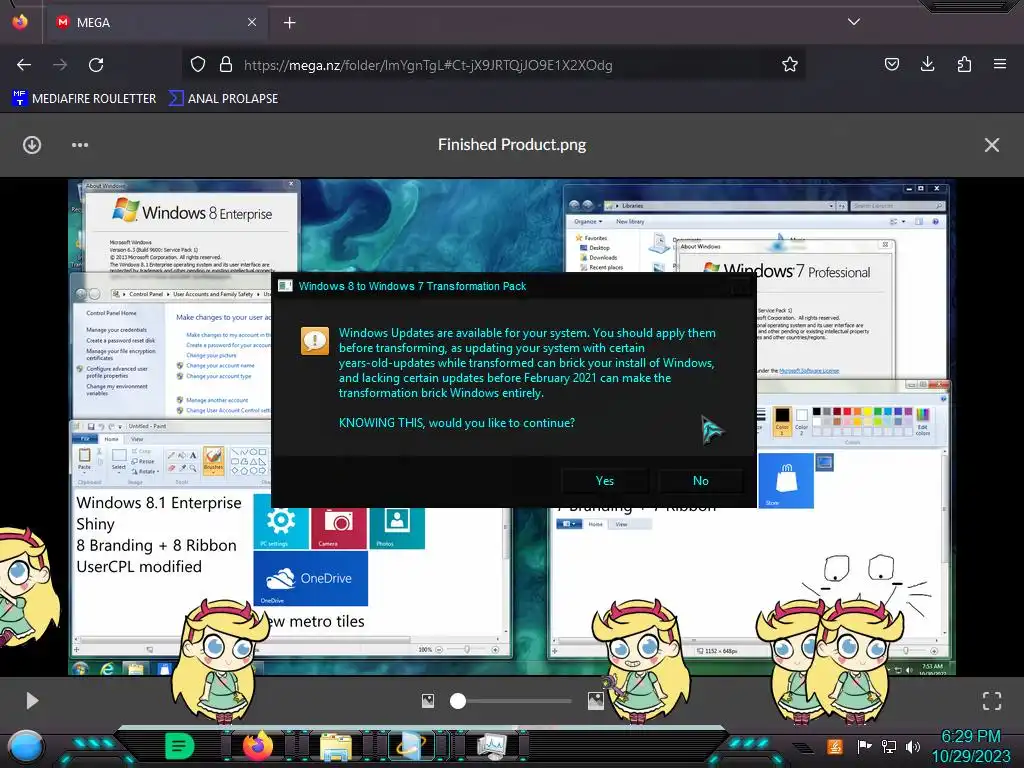Reload the current page
This screenshot has width=1024, height=768.
[x=96, y=65]
